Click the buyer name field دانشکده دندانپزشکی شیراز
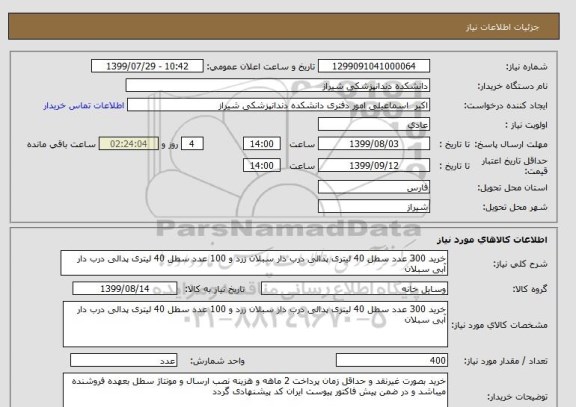The height and width of the screenshot is (407, 576). coord(277,86)
